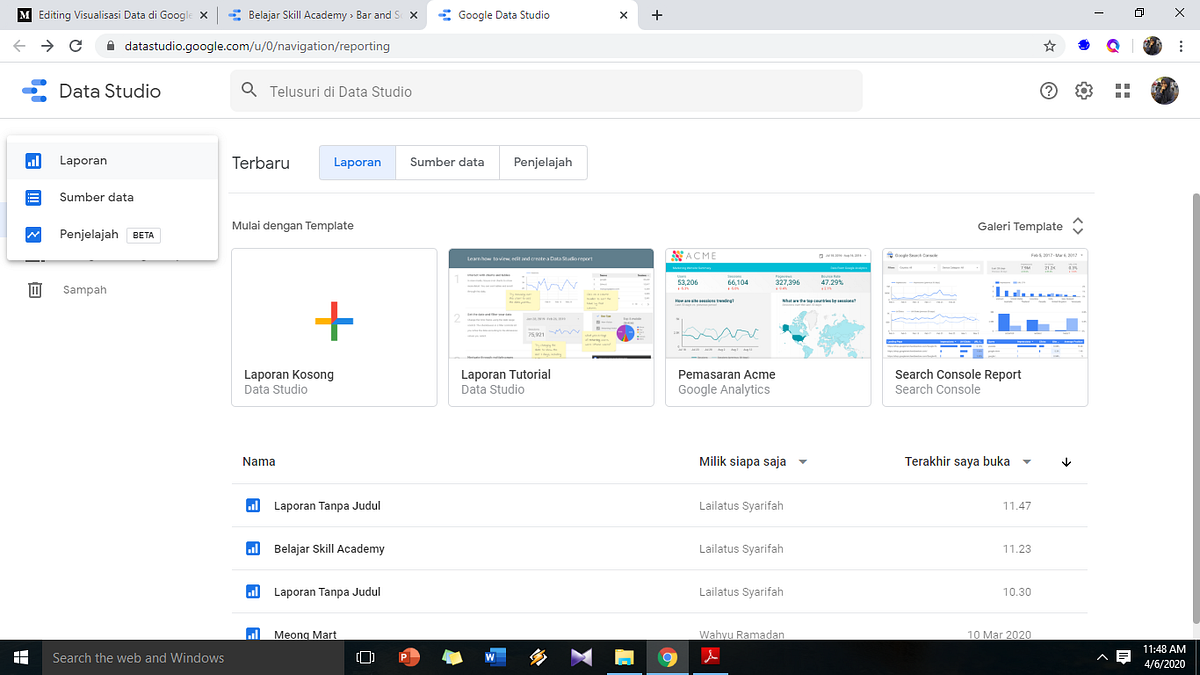Toggle sort direction arrow

tap(1067, 462)
